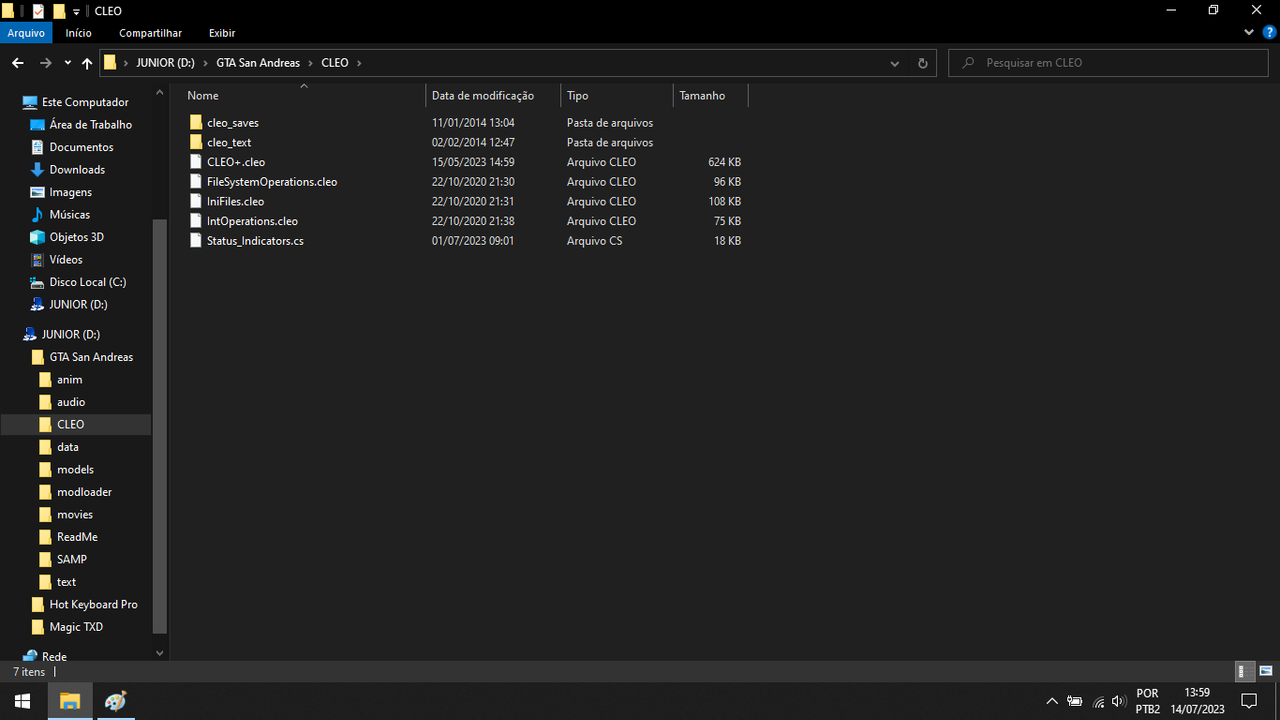
Task: Select the FileSystemOperations.cleo file
Action: 272,182
